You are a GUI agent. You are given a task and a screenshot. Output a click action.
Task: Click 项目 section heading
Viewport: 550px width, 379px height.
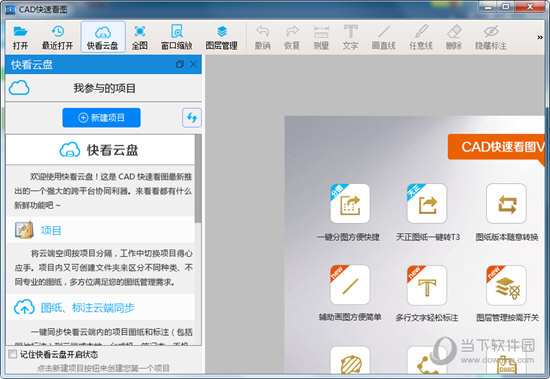pos(51,231)
